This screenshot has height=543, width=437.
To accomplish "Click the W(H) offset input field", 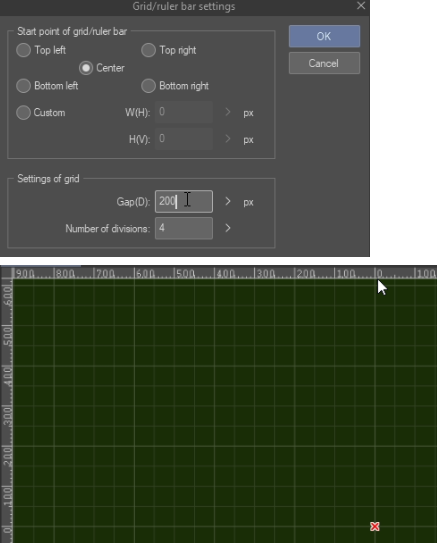I will pos(184,112).
